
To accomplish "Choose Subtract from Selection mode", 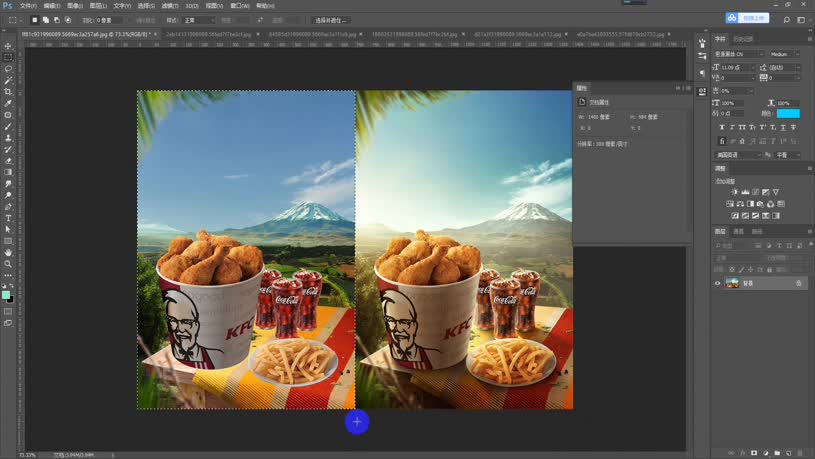I will [x=57, y=20].
